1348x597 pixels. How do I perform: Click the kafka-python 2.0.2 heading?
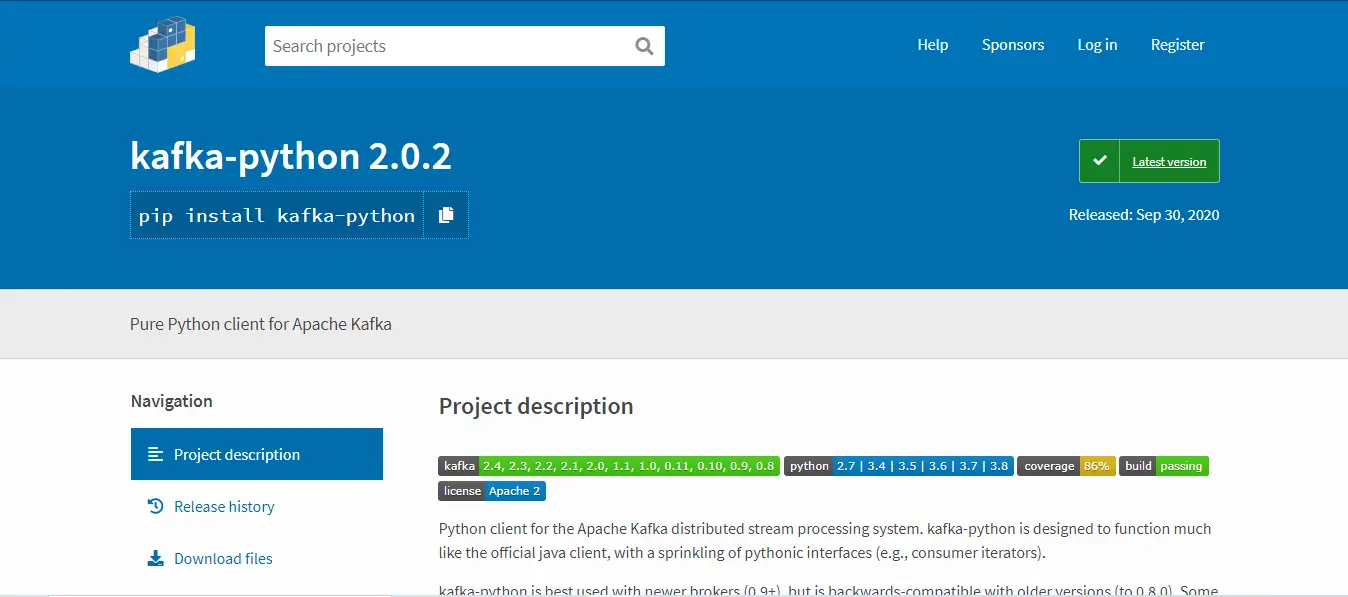[x=291, y=156]
